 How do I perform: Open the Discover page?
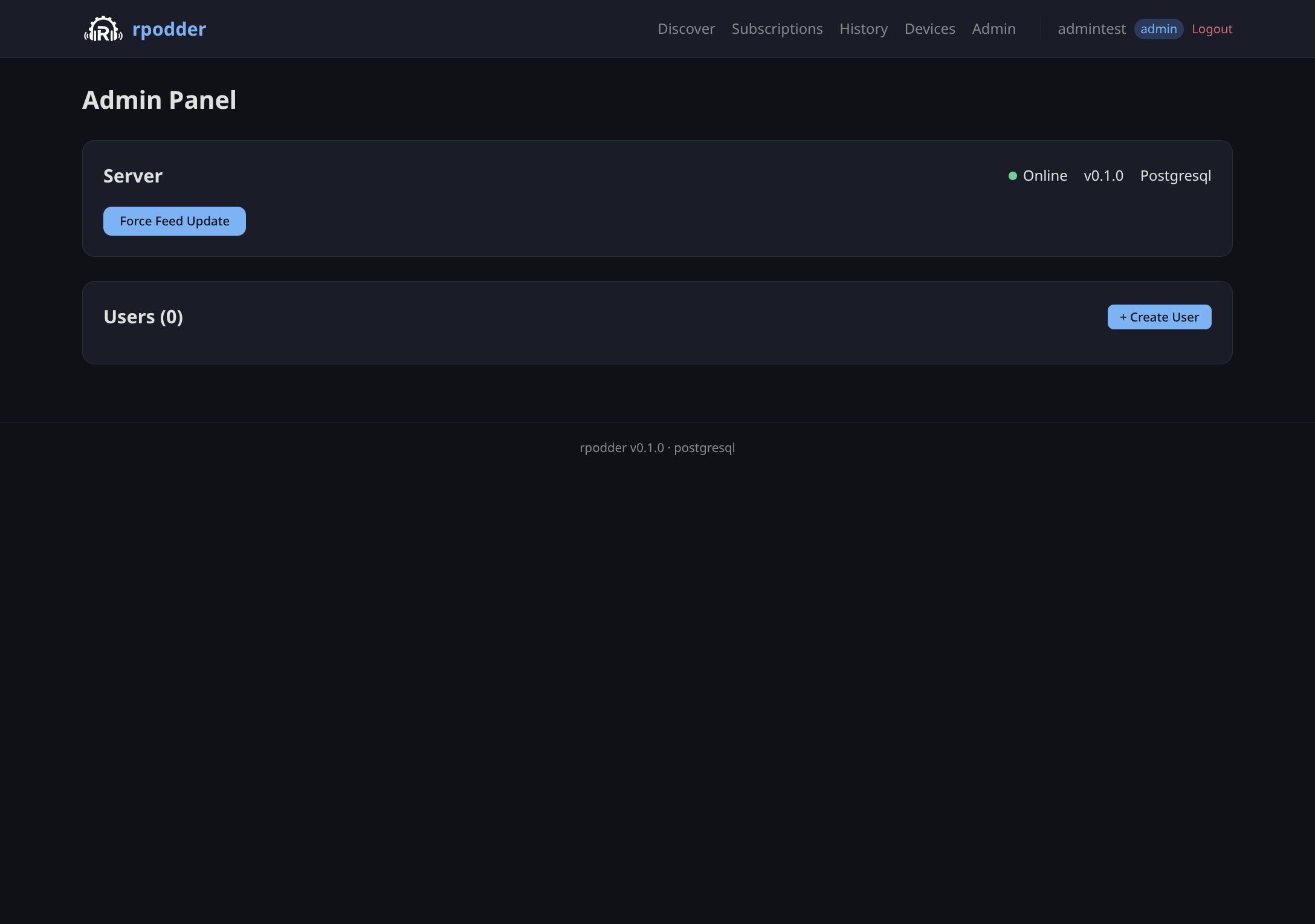coord(686,28)
